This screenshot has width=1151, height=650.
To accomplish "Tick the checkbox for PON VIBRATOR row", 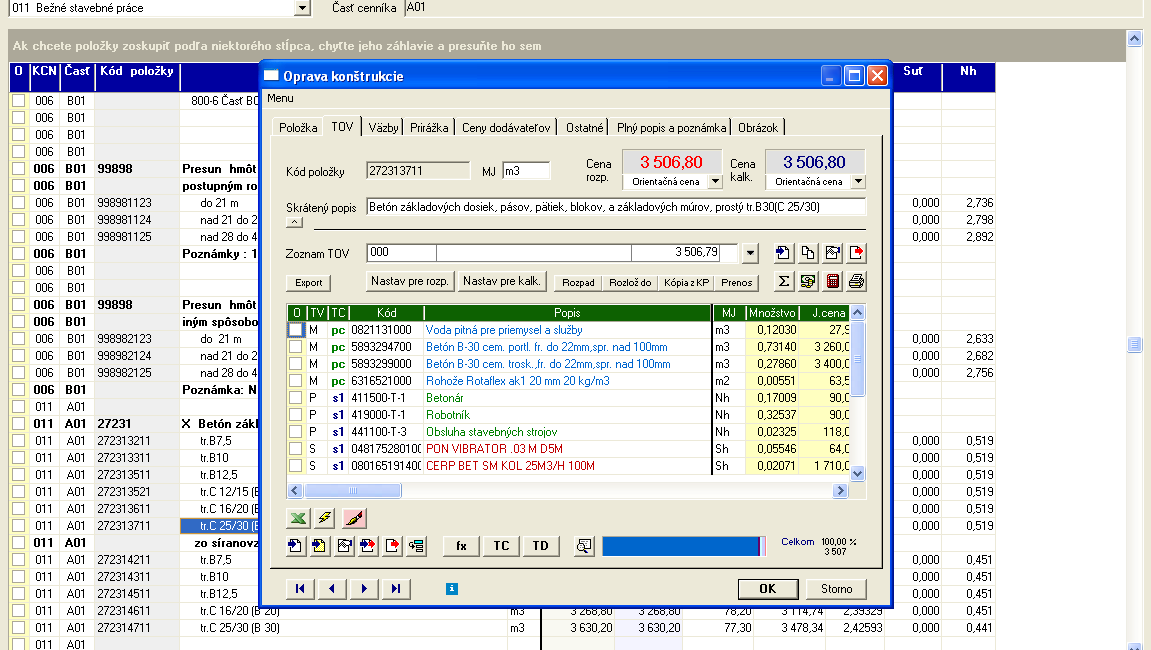I will (295, 448).
